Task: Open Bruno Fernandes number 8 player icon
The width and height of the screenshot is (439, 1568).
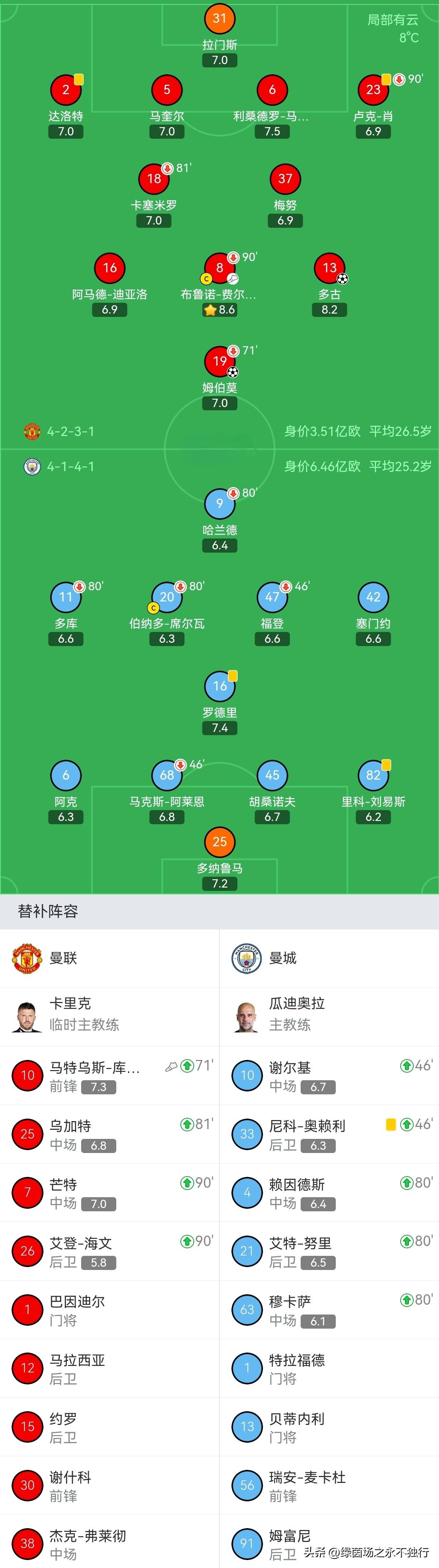Action: 220,268
